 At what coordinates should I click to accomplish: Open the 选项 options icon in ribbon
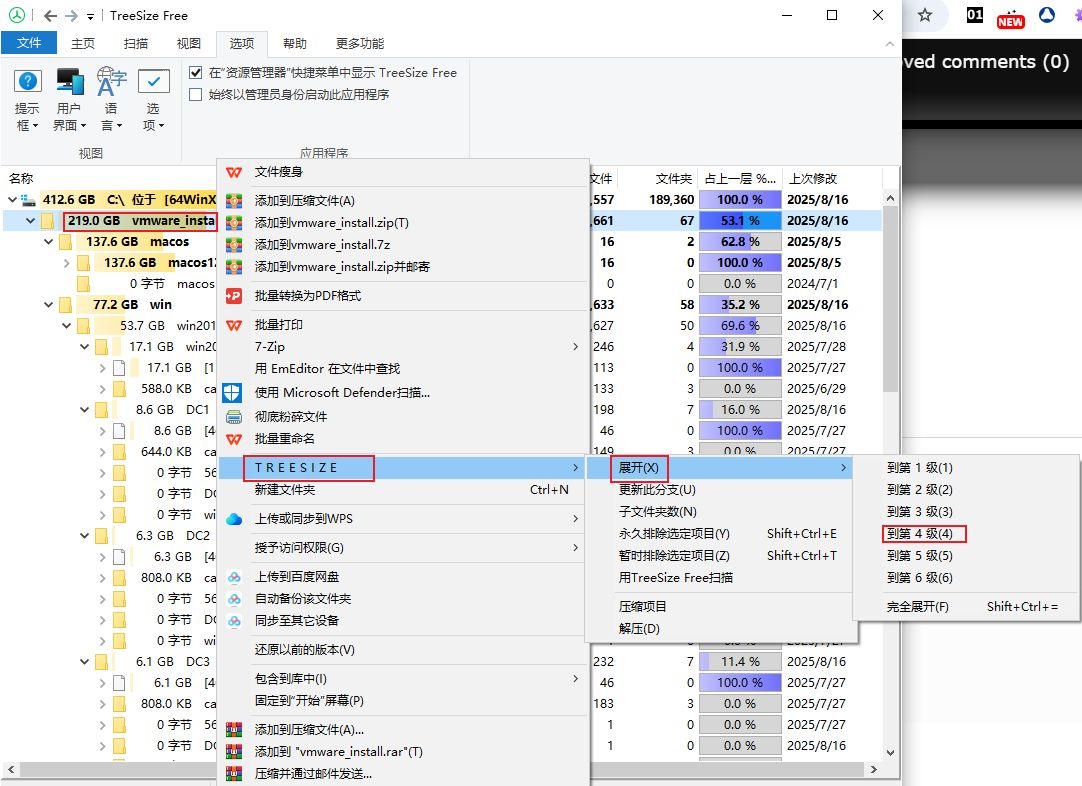pos(153,81)
